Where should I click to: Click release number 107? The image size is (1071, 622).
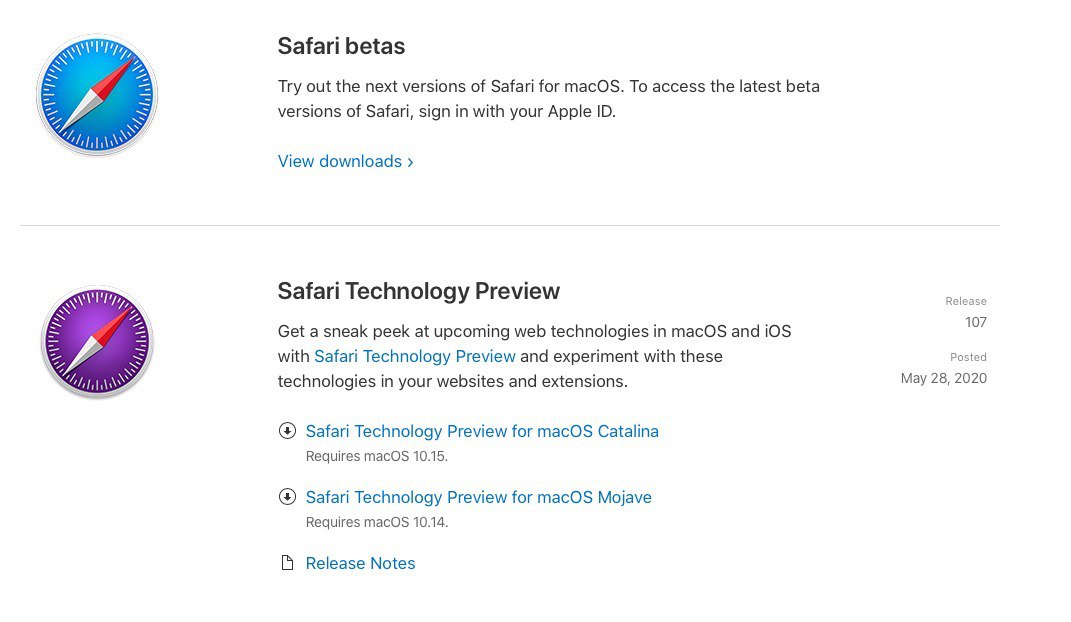pyautogui.click(x=976, y=322)
